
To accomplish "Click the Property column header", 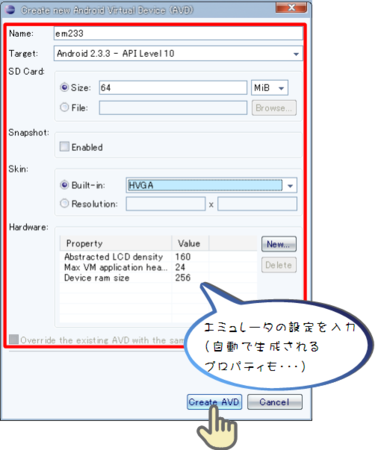I will pyautogui.click(x=116, y=243).
